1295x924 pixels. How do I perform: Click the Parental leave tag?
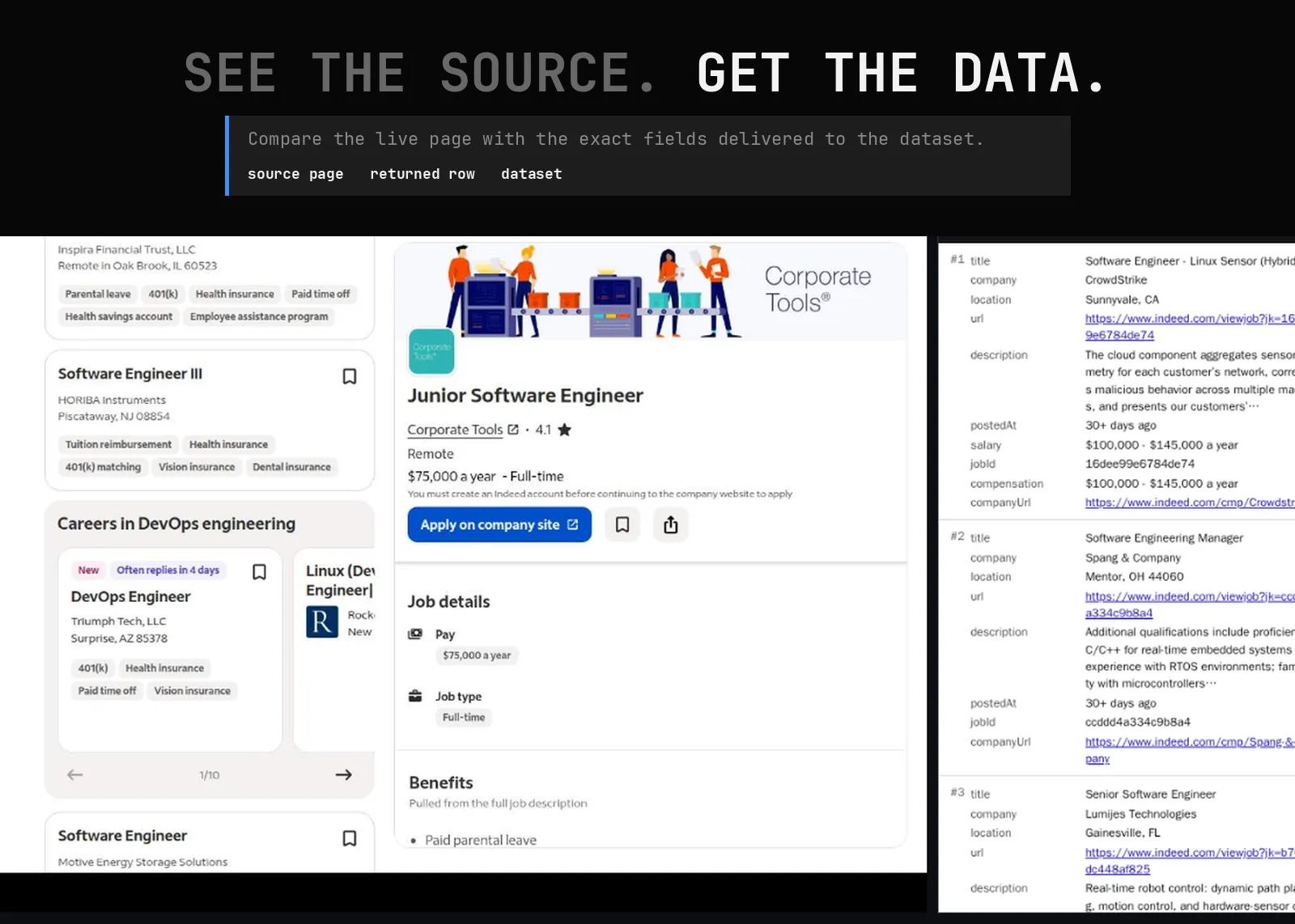pyautogui.click(x=98, y=294)
